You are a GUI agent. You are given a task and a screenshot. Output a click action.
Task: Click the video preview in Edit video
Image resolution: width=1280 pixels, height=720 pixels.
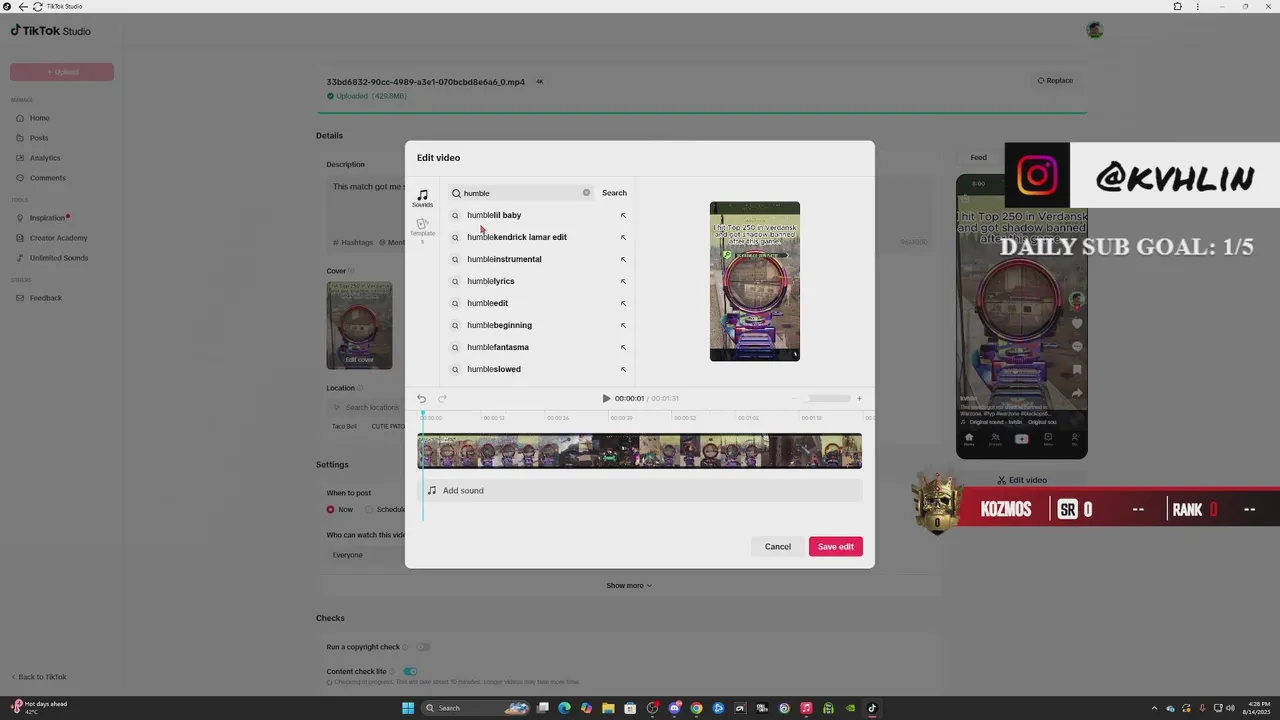click(x=755, y=281)
